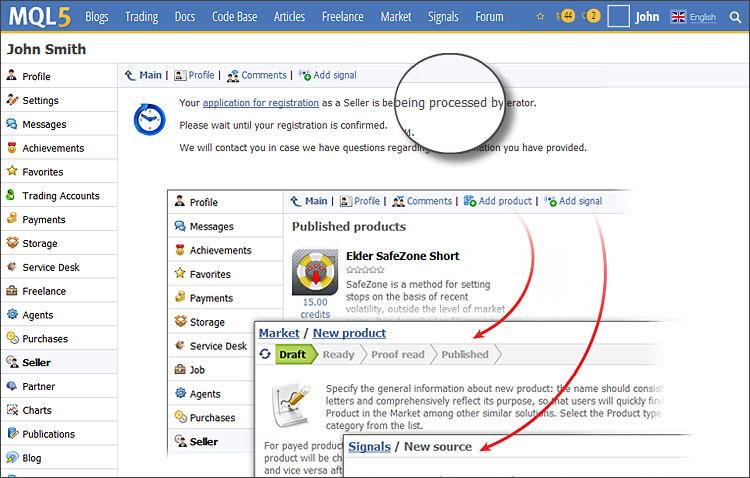Open the favorites star icon in header
Image resolution: width=750 pixels, height=478 pixels.
pyautogui.click(x=540, y=17)
